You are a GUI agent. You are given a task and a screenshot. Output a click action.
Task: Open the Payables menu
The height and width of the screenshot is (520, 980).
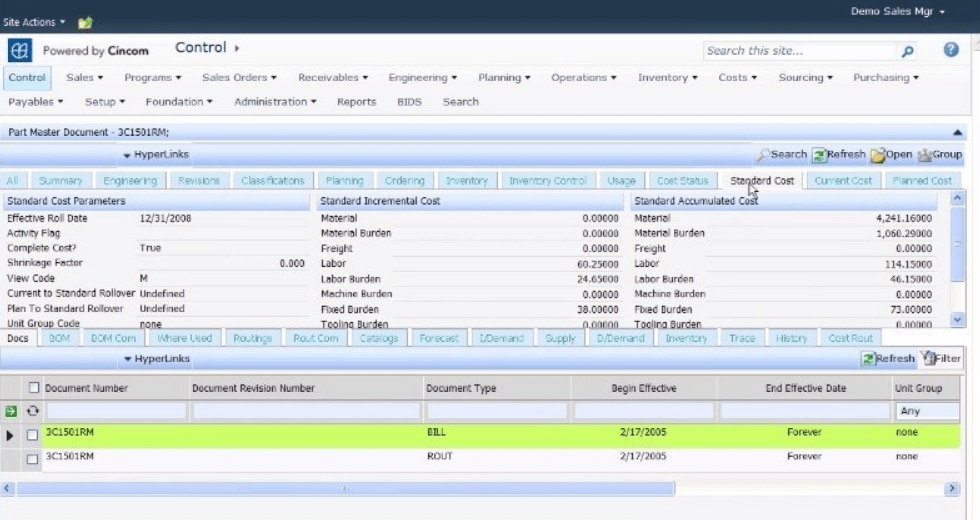[x=36, y=102]
